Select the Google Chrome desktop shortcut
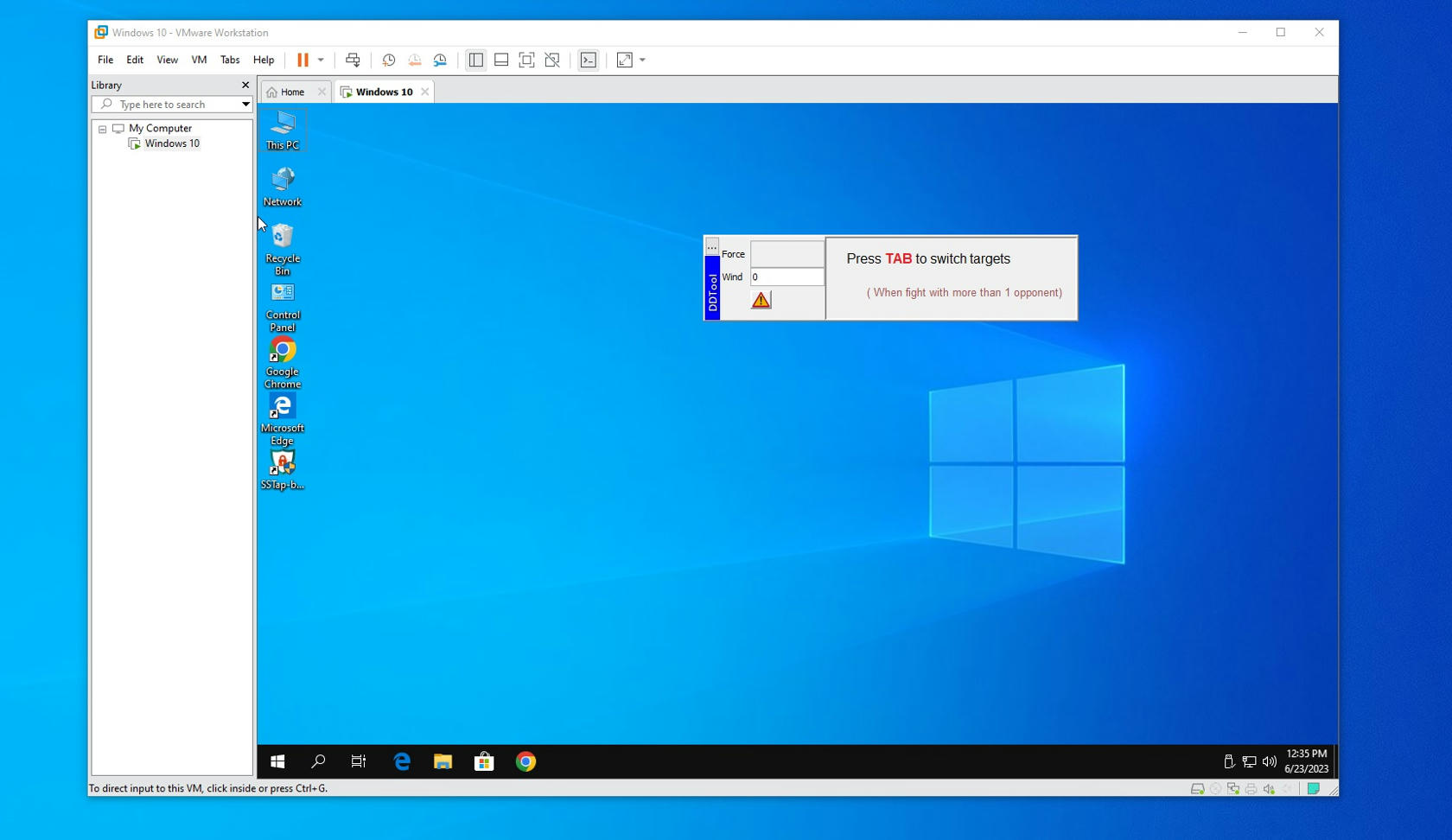 283,363
